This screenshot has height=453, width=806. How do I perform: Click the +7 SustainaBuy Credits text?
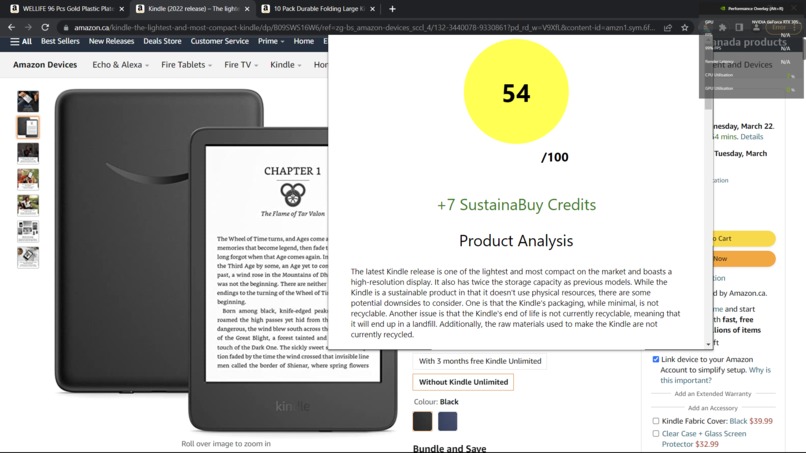coord(516,205)
